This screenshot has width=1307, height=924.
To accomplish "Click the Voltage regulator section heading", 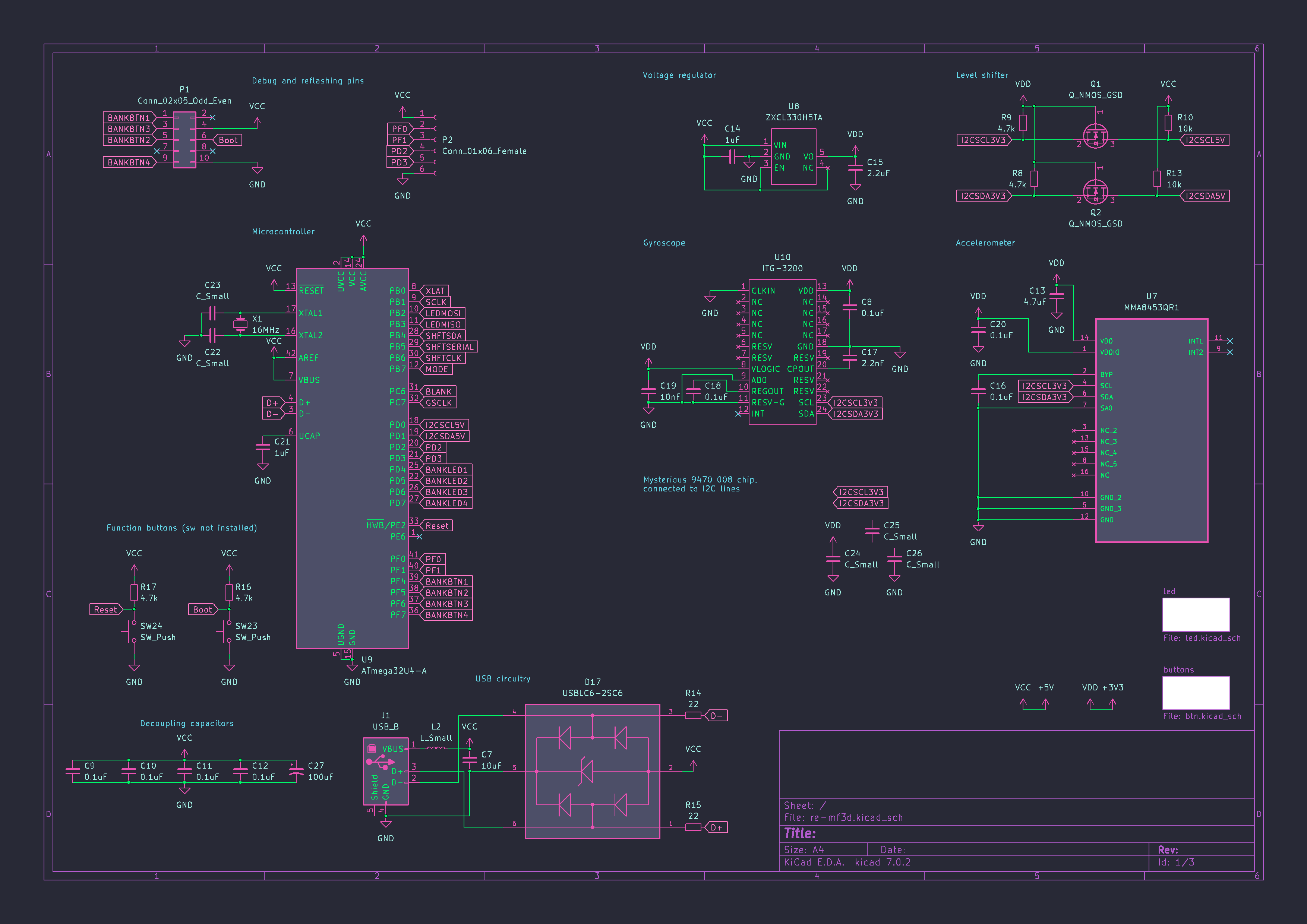I will tap(679, 75).
